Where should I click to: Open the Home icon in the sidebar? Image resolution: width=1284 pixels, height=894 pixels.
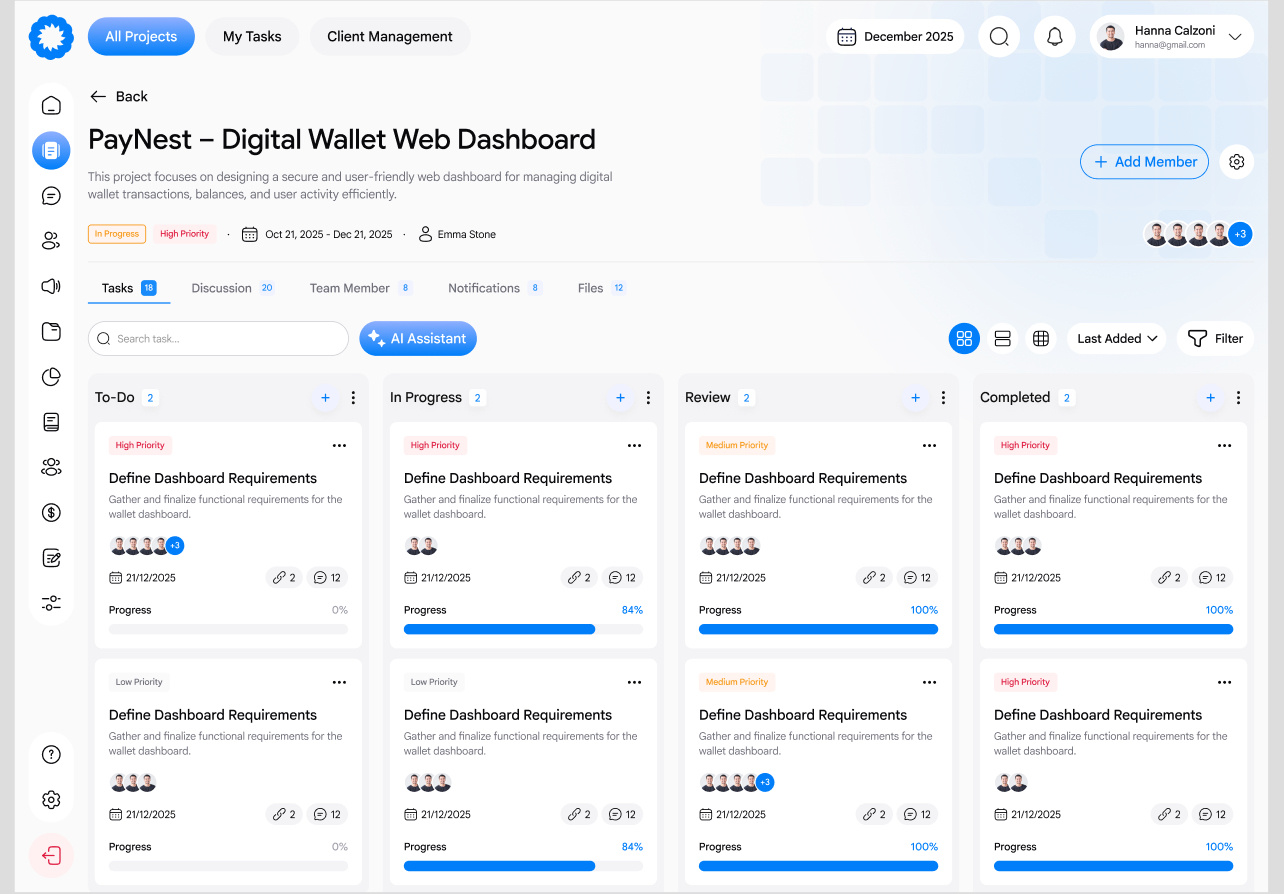pyautogui.click(x=51, y=104)
